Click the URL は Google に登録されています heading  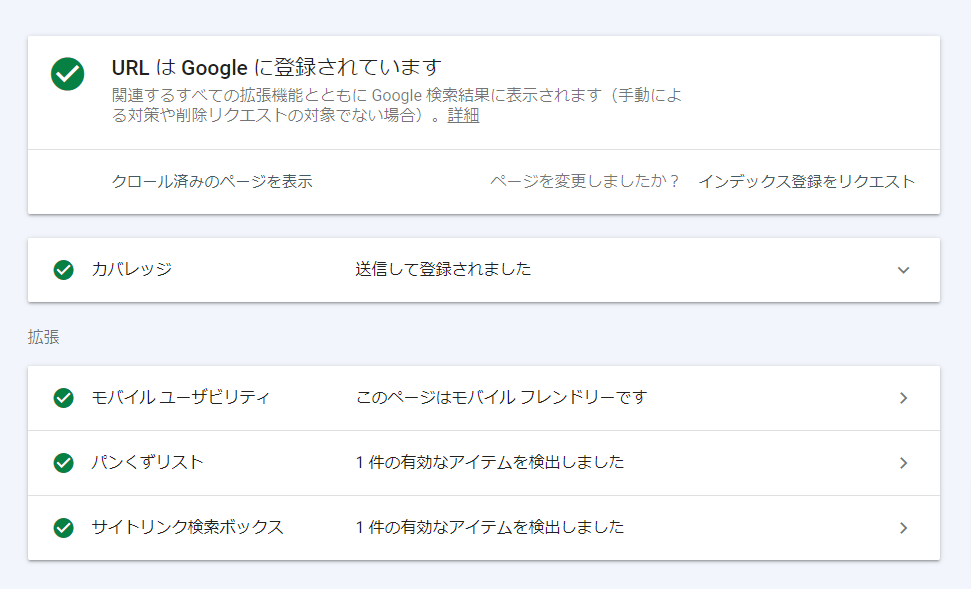(x=276, y=68)
